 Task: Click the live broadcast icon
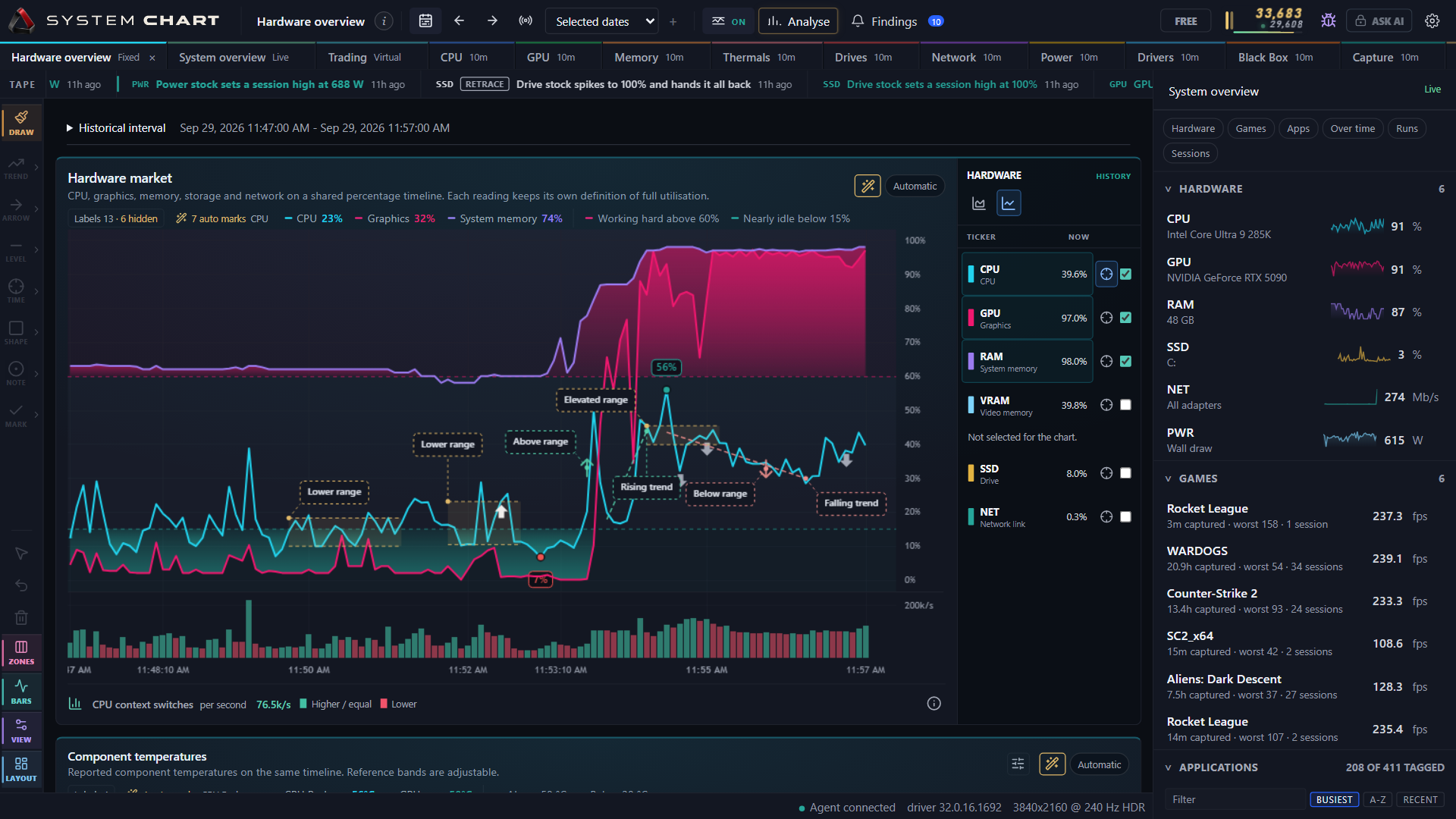coord(526,21)
